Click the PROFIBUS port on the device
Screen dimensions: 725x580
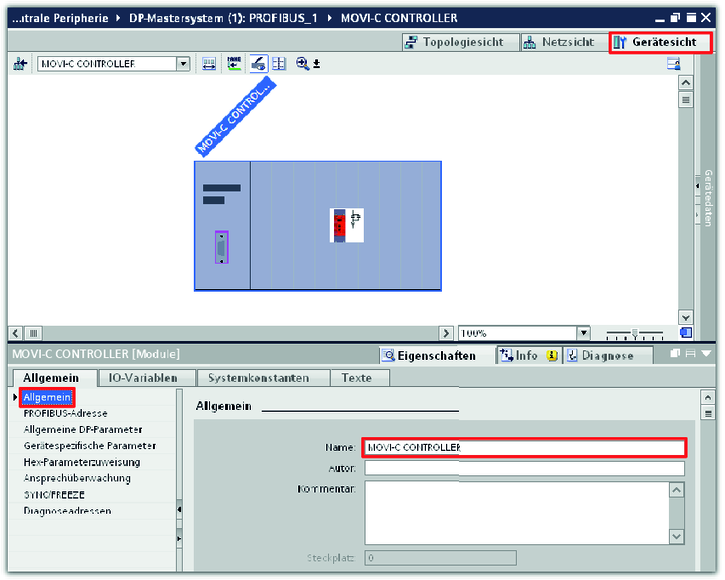click(221, 247)
